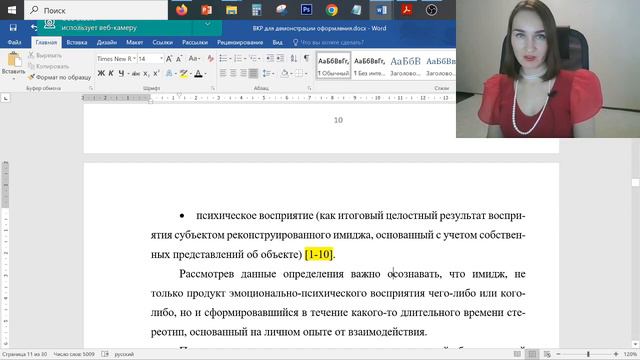Viewport: 640px width, 360px height.
Task: Open Font dialog launcher in Шрифт group
Action: point(213,88)
